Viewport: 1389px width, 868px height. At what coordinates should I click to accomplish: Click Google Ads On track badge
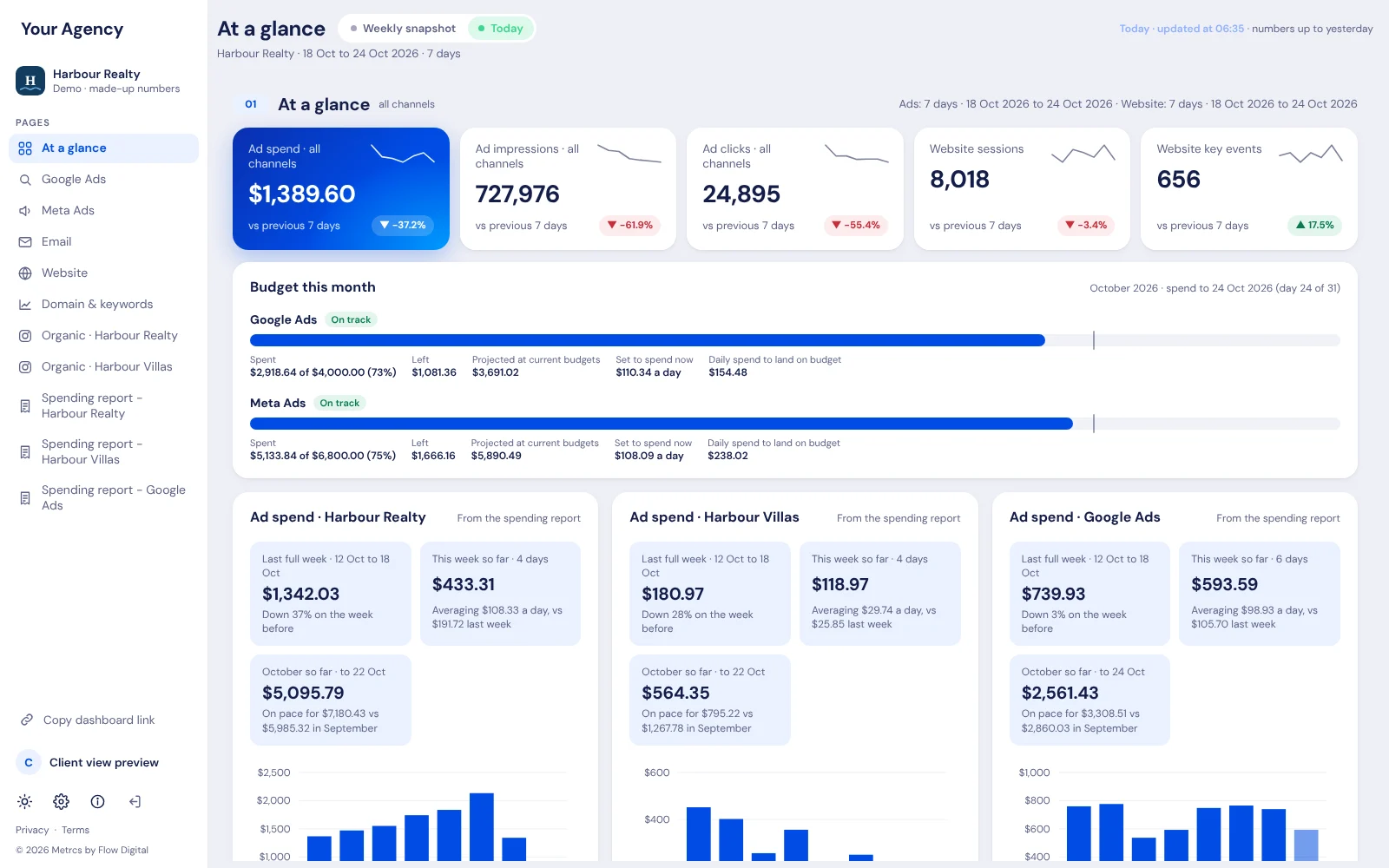click(x=351, y=319)
